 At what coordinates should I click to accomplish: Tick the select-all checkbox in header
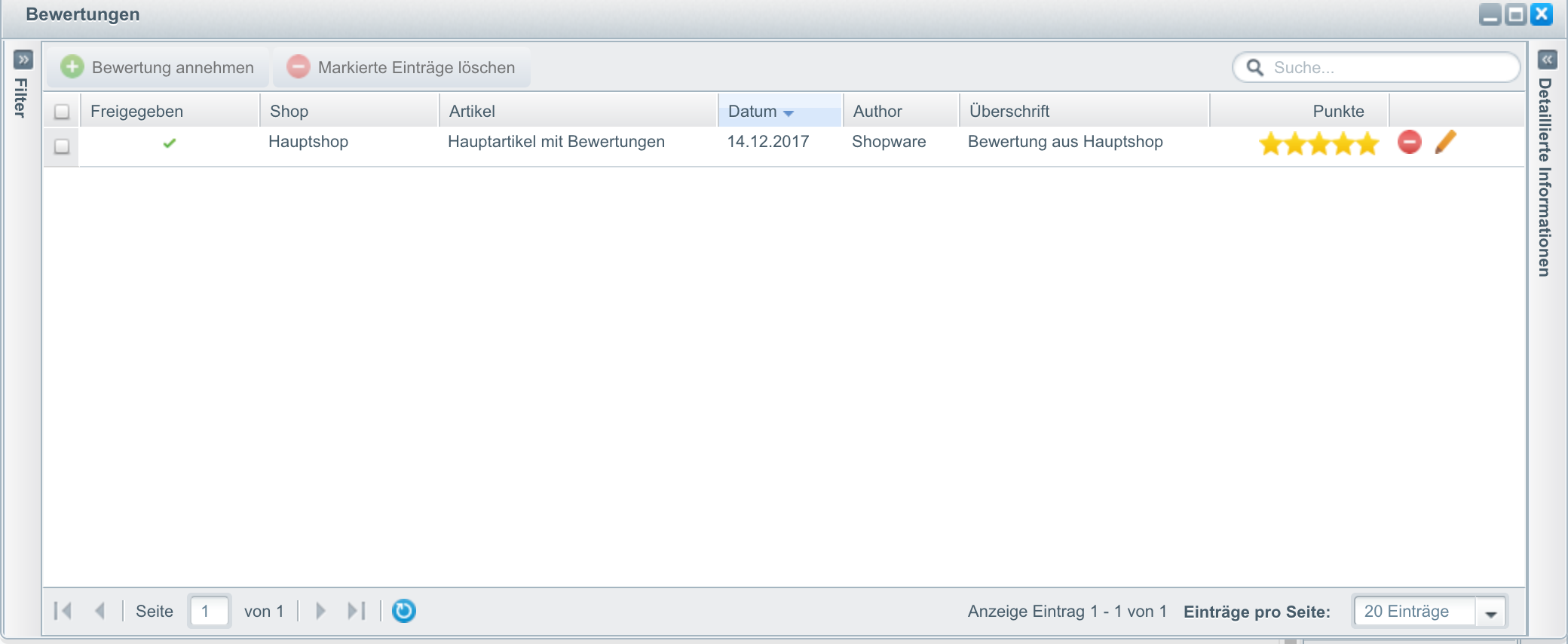[x=62, y=112]
